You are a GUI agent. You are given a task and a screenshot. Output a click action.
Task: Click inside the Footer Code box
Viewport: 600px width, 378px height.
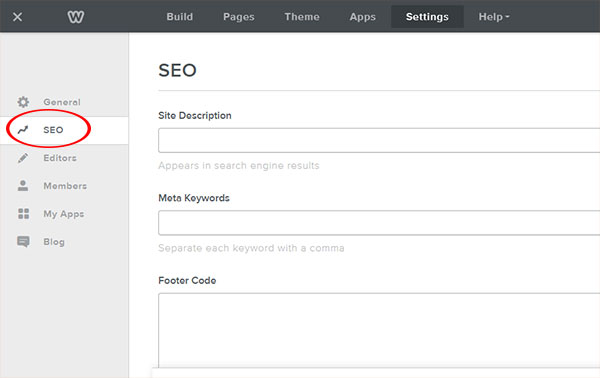(379, 331)
